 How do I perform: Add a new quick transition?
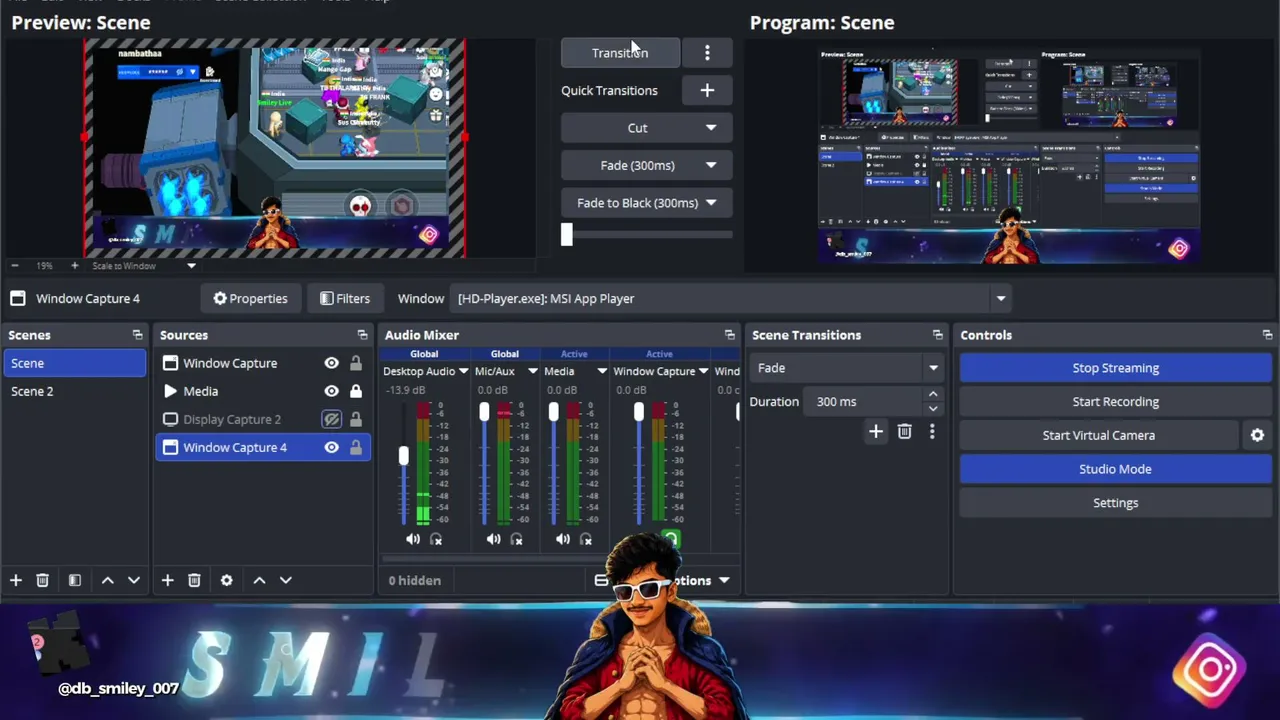point(707,90)
